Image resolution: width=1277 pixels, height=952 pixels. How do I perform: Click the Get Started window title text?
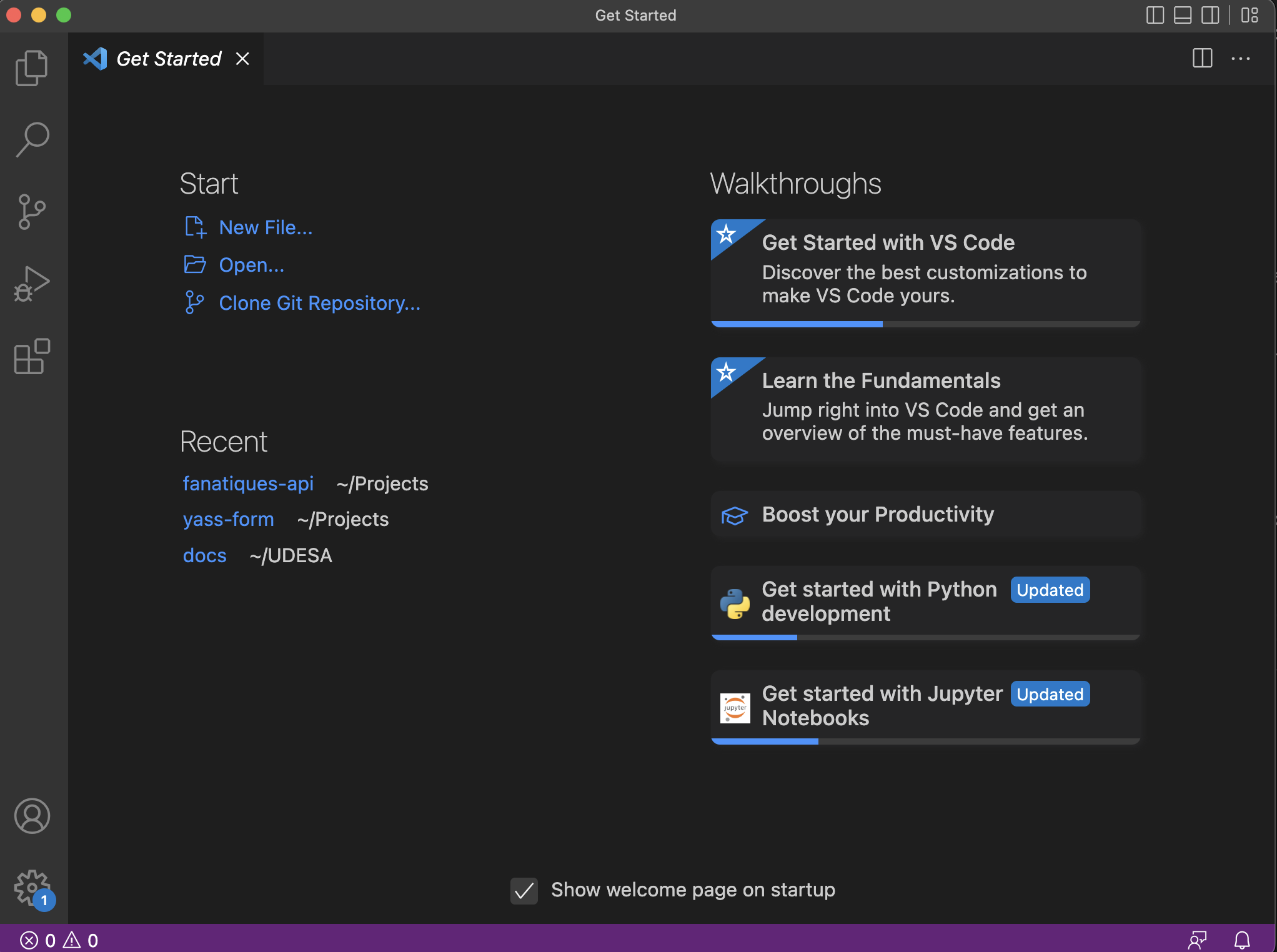pyautogui.click(x=635, y=15)
